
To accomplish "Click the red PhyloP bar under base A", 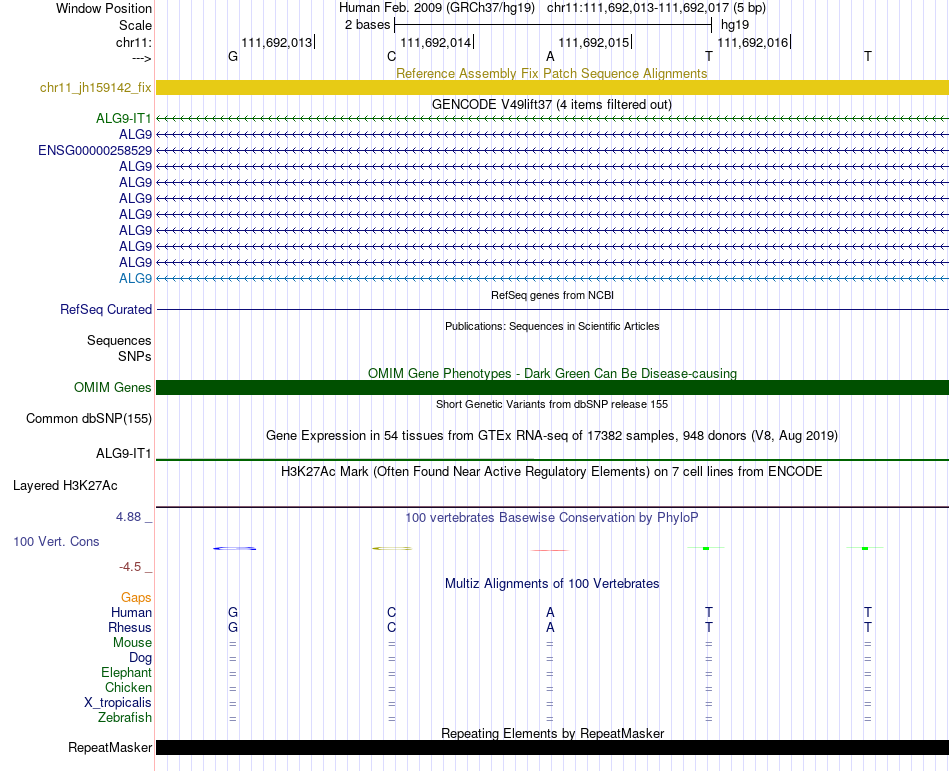I will pyautogui.click(x=550, y=551).
